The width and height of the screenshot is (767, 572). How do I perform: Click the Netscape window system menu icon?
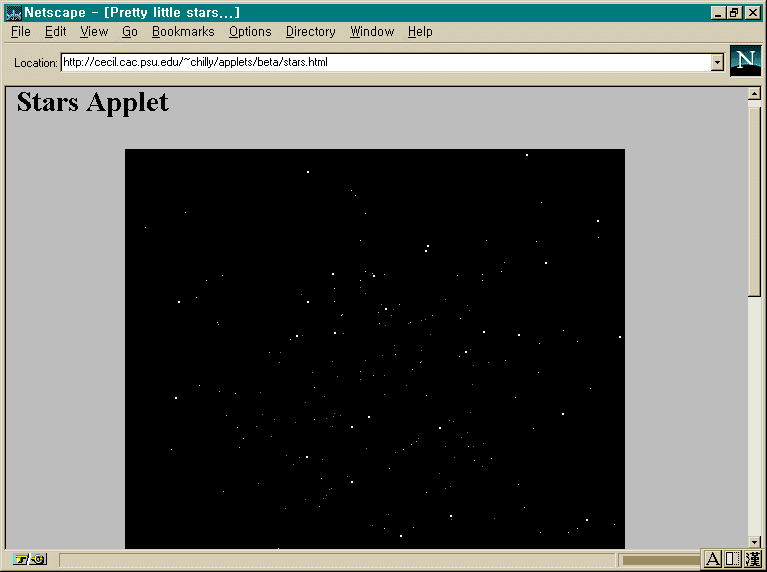[13, 13]
